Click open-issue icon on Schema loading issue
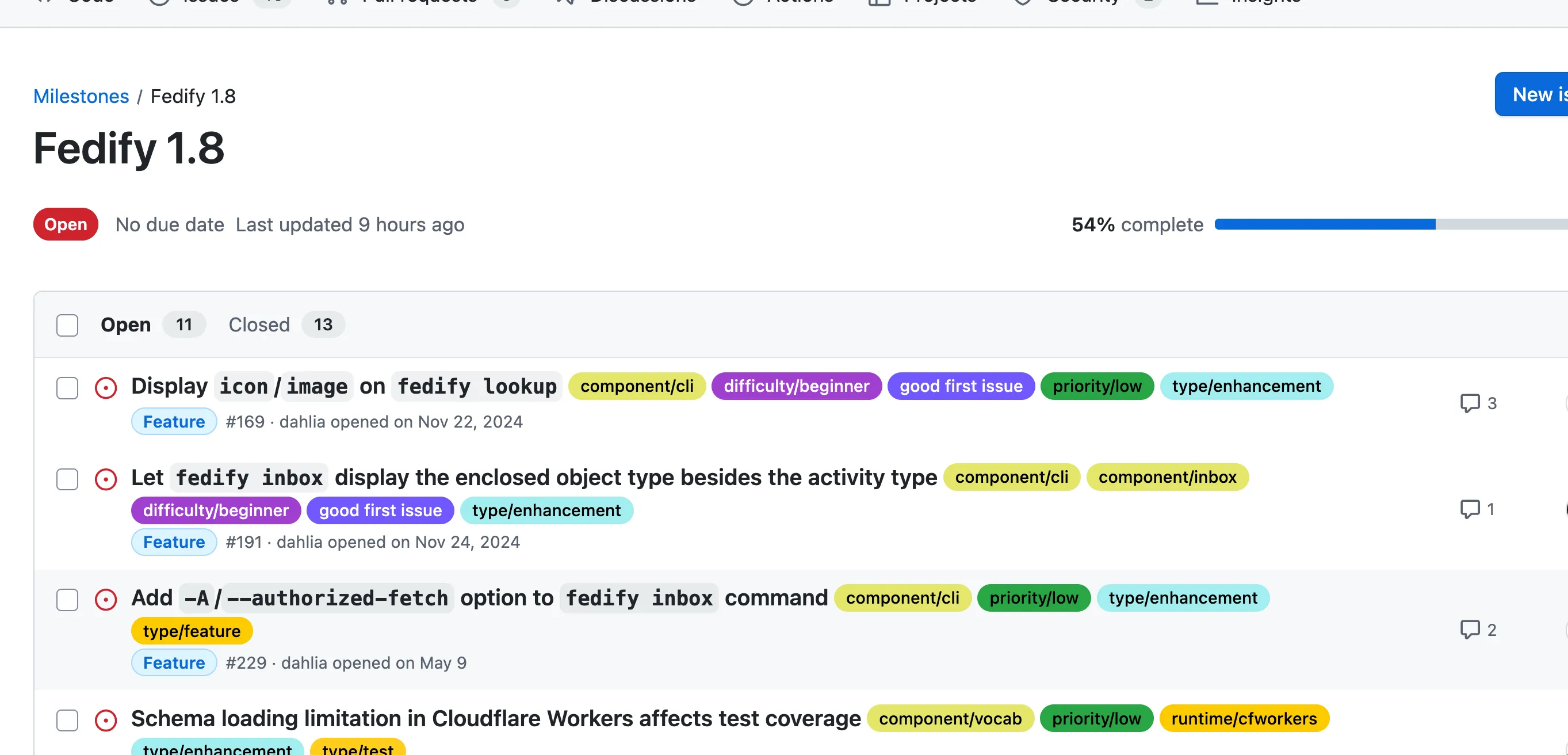 [x=106, y=720]
